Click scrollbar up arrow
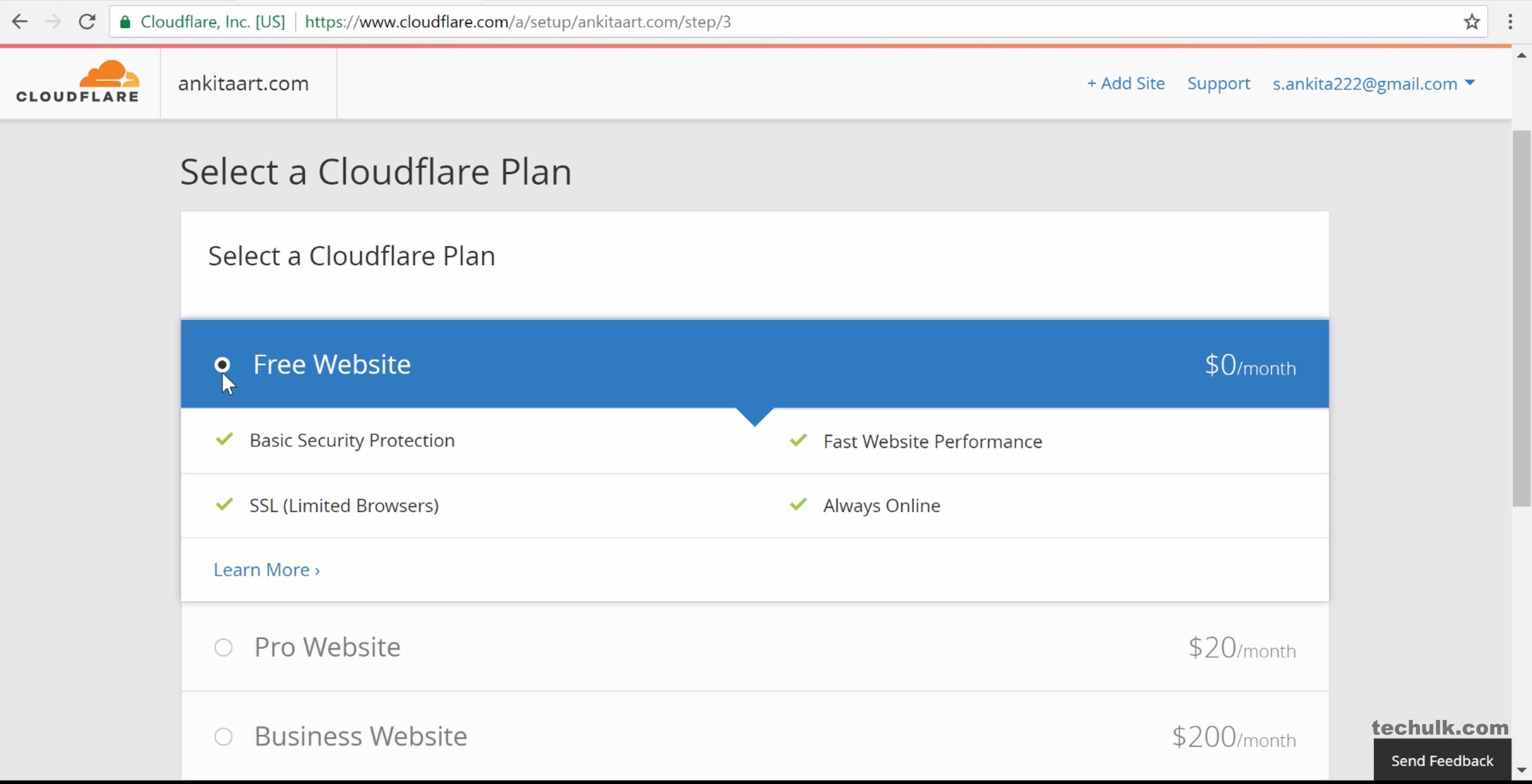1532x784 pixels. [1521, 56]
